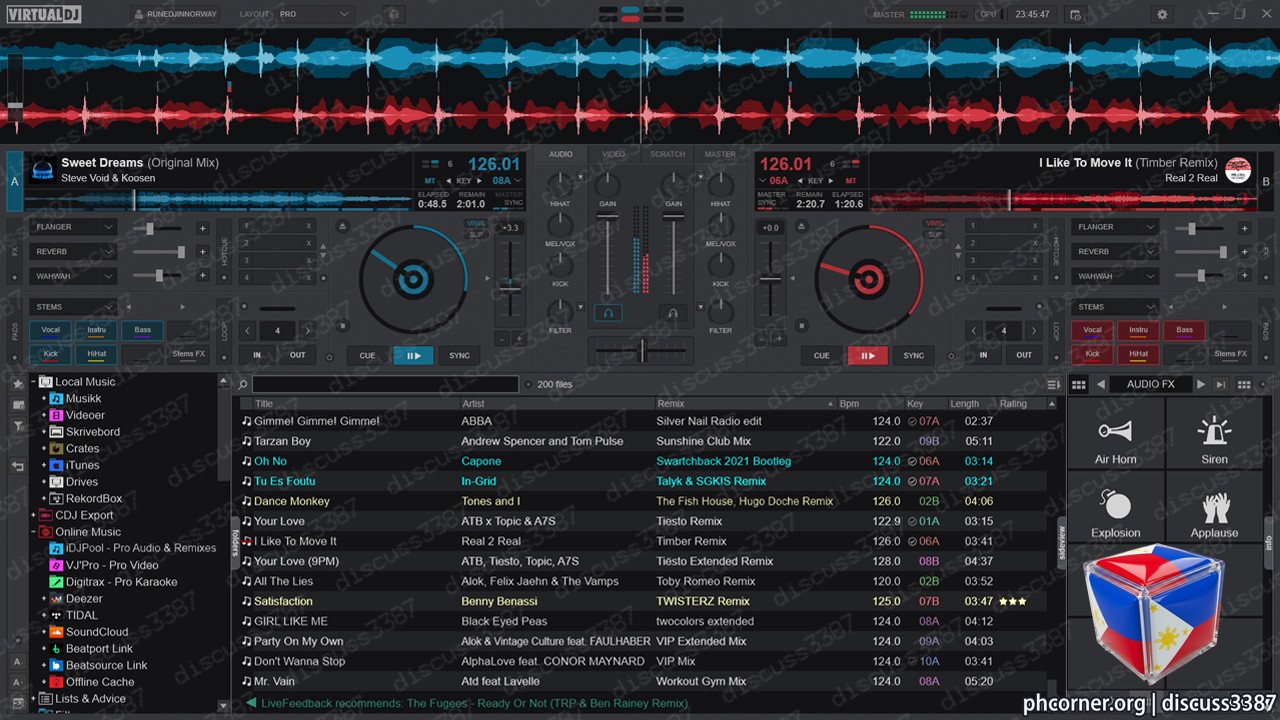Viewport: 1280px width, 720px height.
Task: Open the 08A key dropdown on deck A
Action: click(509, 181)
